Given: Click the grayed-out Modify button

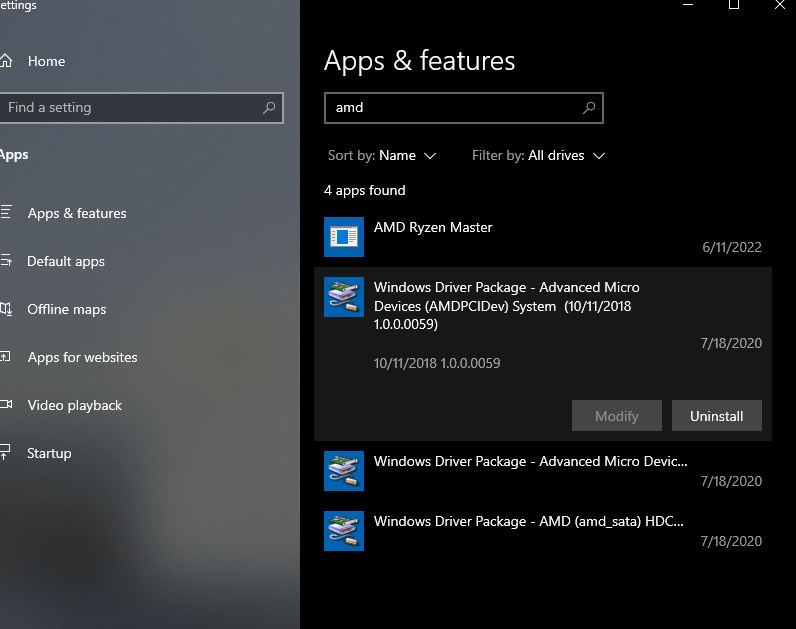Looking at the screenshot, I should click(616, 416).
